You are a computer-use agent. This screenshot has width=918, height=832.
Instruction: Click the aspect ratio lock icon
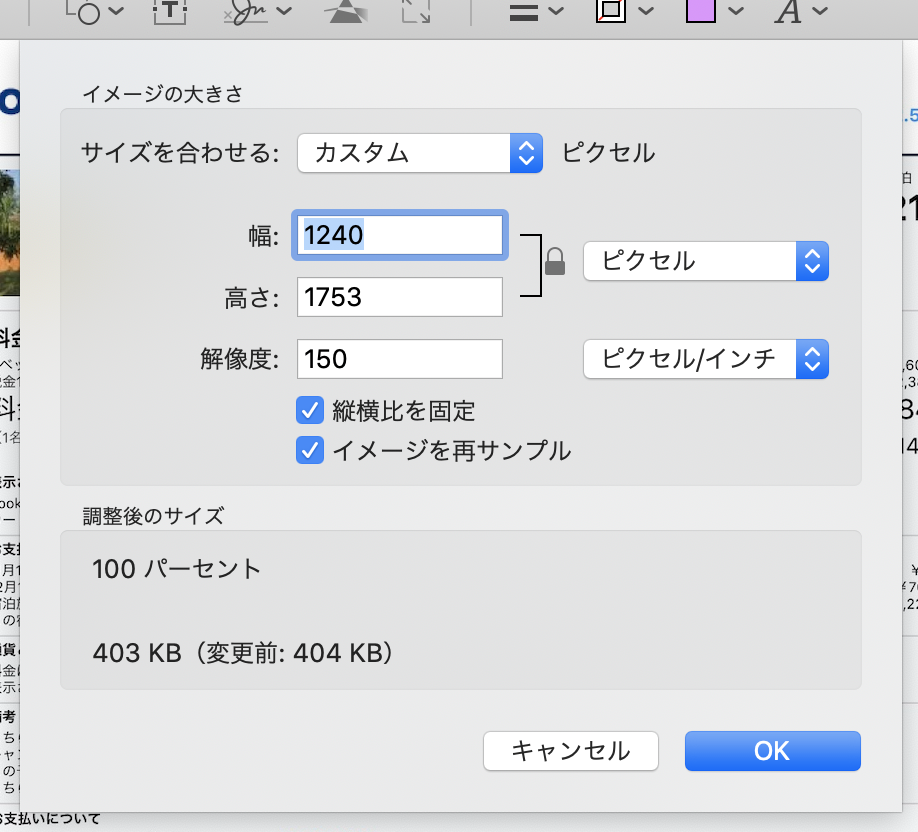pyautogui.click(x=555, y=262)
